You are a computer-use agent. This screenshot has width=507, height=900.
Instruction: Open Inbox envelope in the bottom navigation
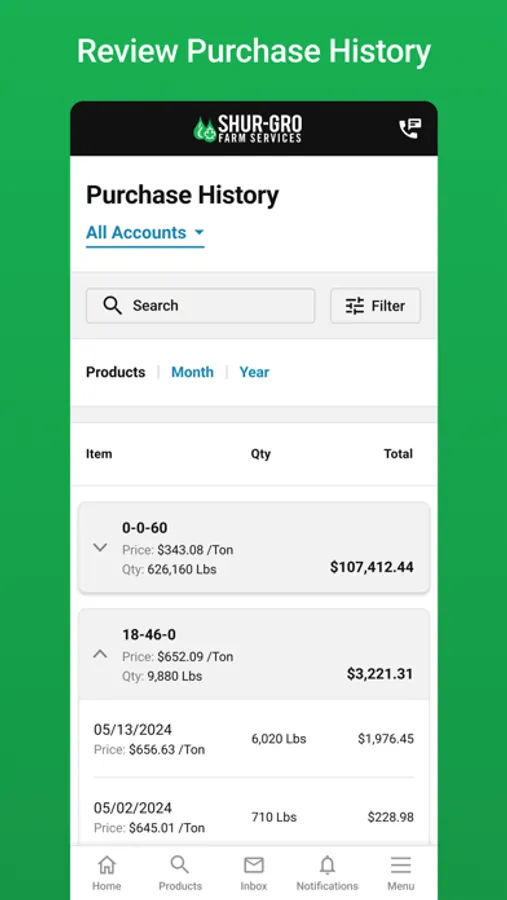pos(254,873)
